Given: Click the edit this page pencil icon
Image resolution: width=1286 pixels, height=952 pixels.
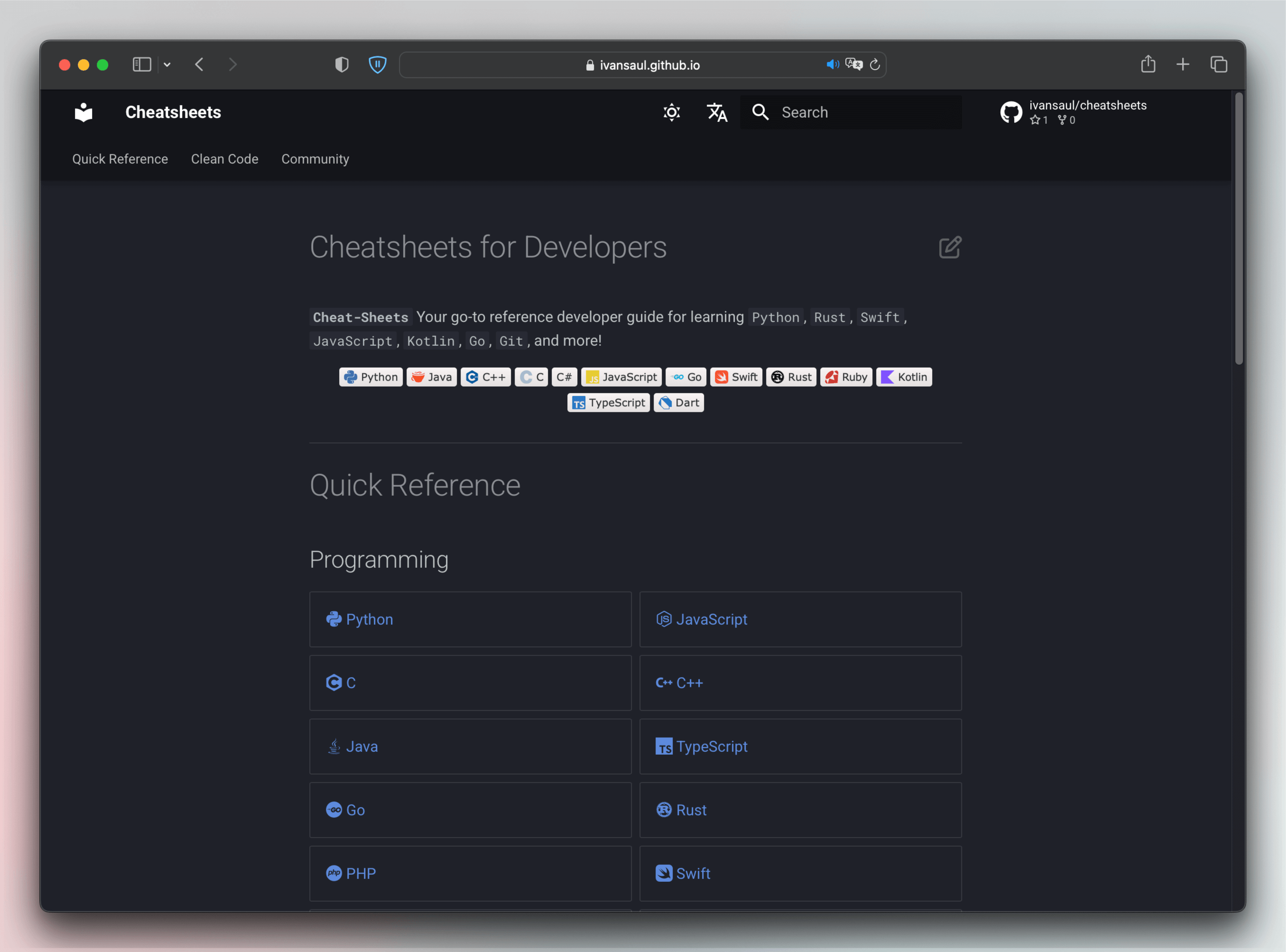Looking at the screenshot, I should (950, 247).
